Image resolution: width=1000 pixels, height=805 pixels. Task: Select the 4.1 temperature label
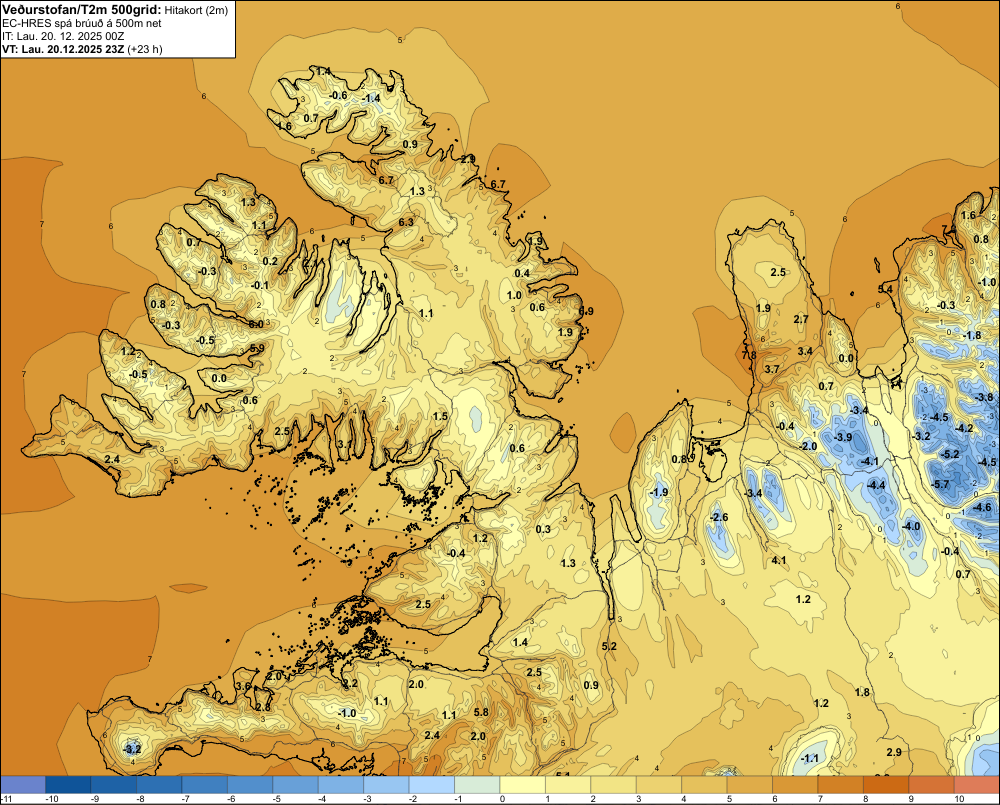coord(779,560)
